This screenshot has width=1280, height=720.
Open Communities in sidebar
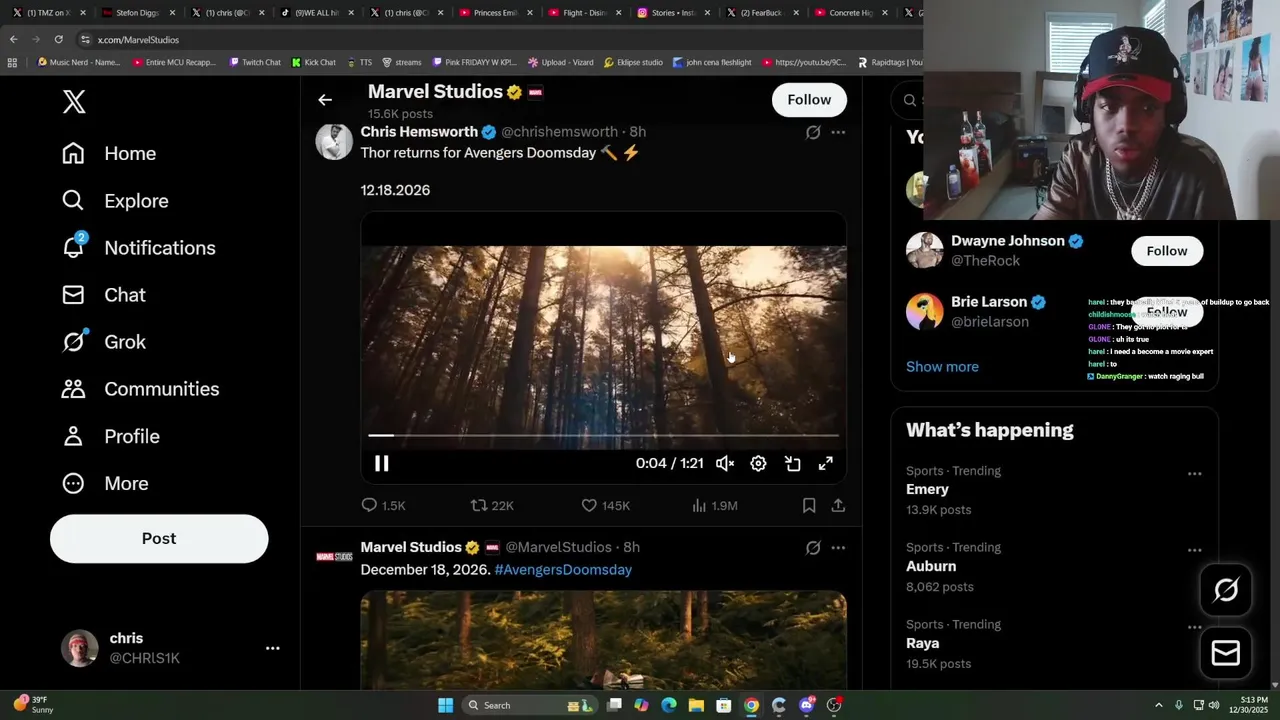[x=140, y=388]
